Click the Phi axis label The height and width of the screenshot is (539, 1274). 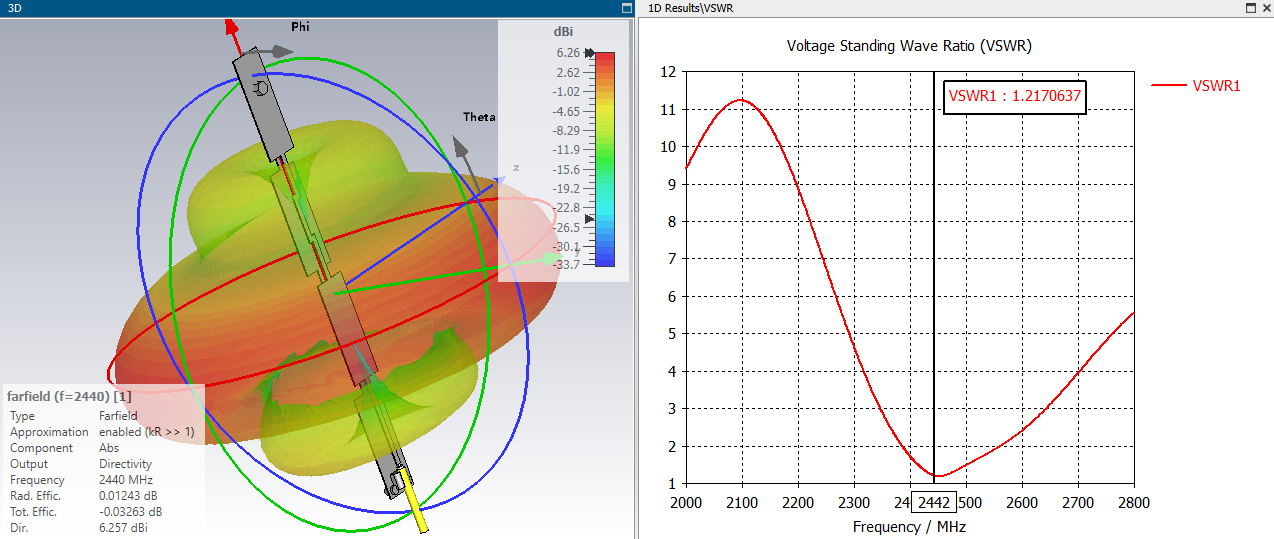tap(300, 27)
